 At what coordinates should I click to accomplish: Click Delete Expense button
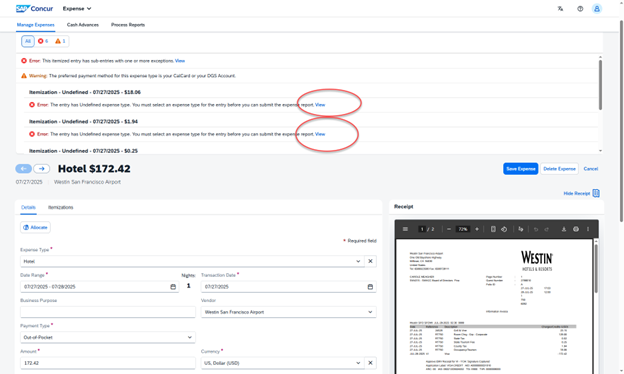[559, 169]
